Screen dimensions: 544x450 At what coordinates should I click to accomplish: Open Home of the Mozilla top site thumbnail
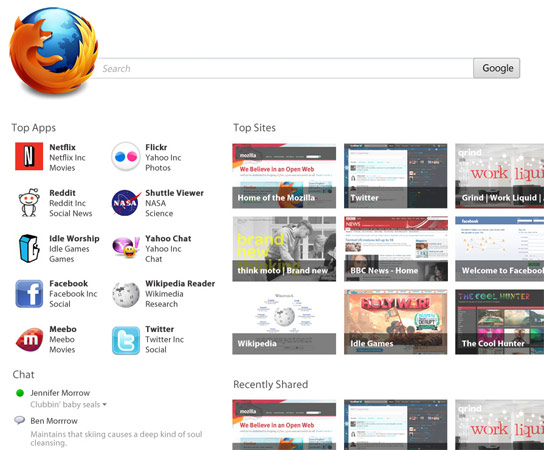pyautogui.click(x=284, y=176)
